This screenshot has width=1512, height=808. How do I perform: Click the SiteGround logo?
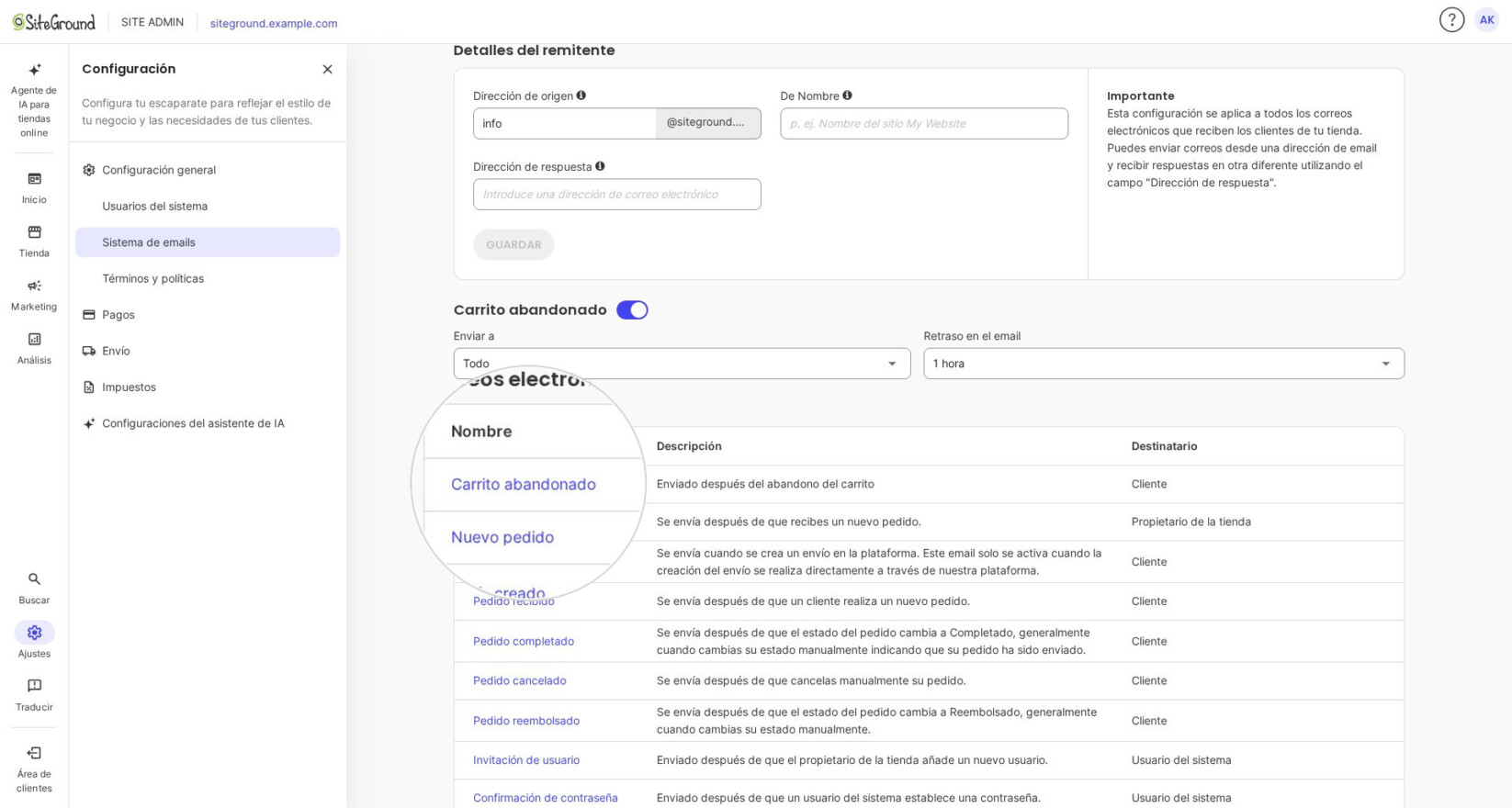point(53,22)
